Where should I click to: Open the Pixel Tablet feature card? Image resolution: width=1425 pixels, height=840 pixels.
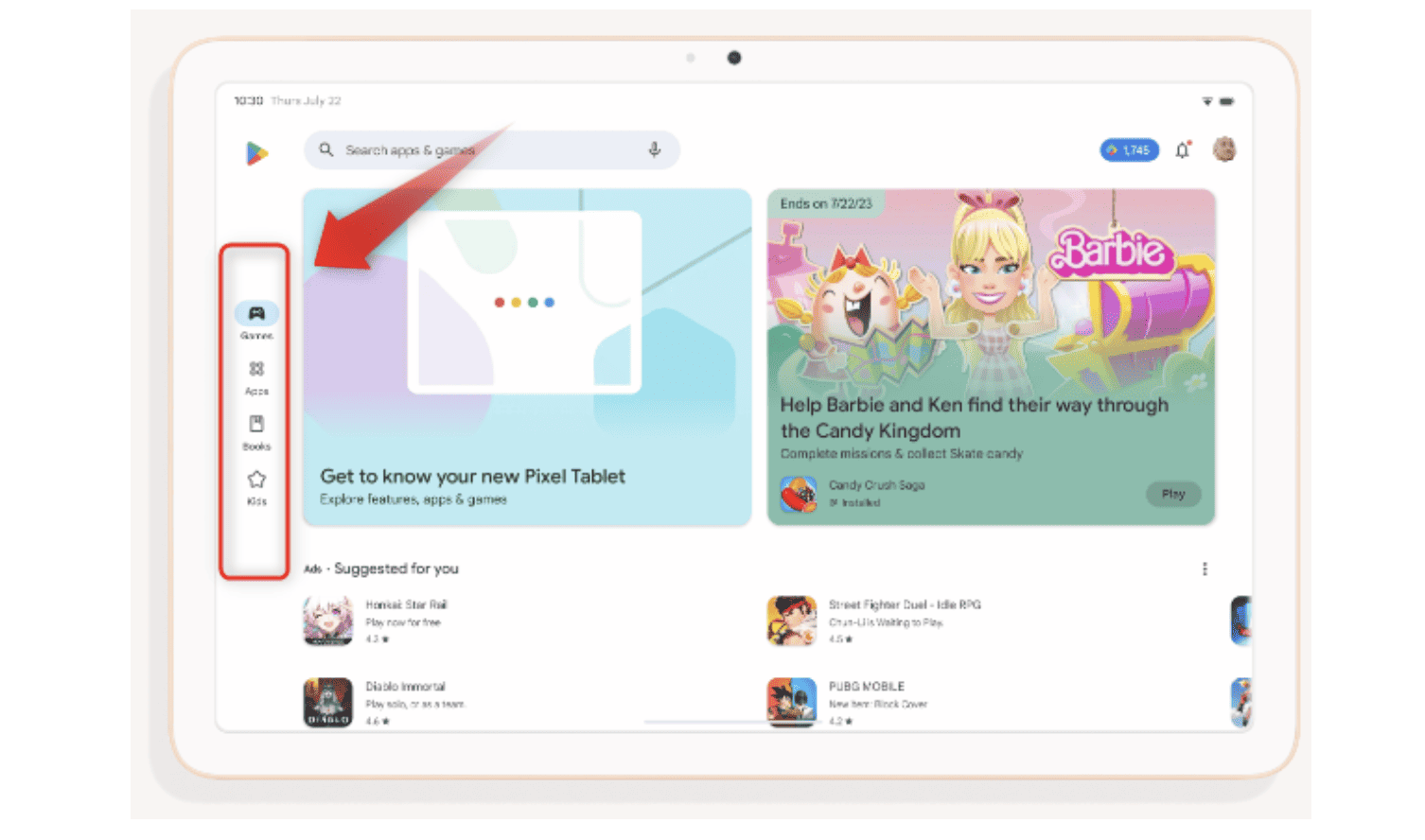(x=527, y=357)
